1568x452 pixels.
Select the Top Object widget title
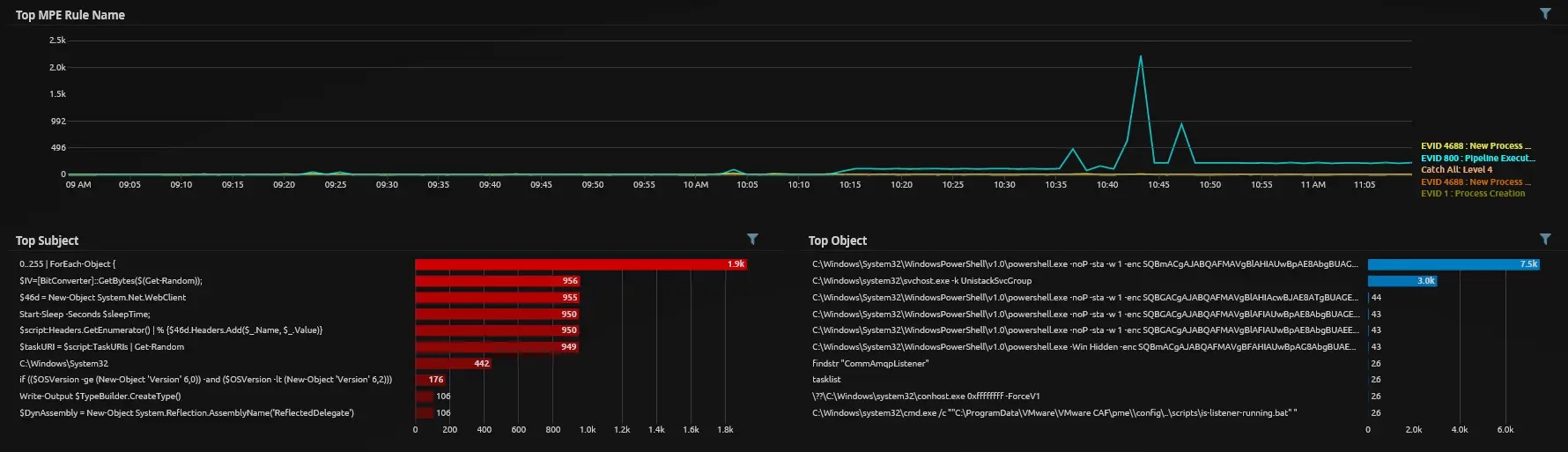tap(838, 241)
